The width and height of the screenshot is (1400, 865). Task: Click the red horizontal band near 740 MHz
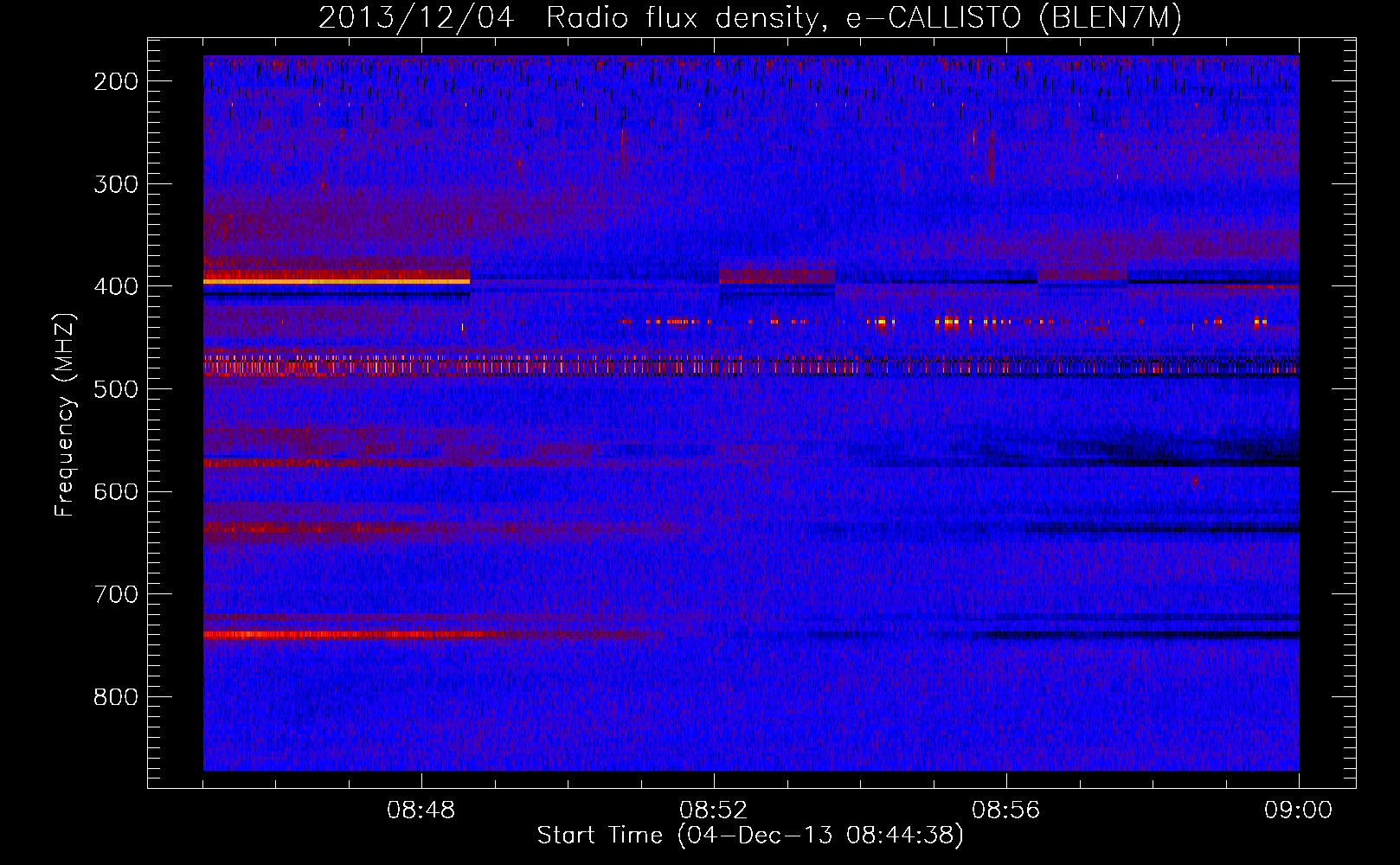point(355,634)
